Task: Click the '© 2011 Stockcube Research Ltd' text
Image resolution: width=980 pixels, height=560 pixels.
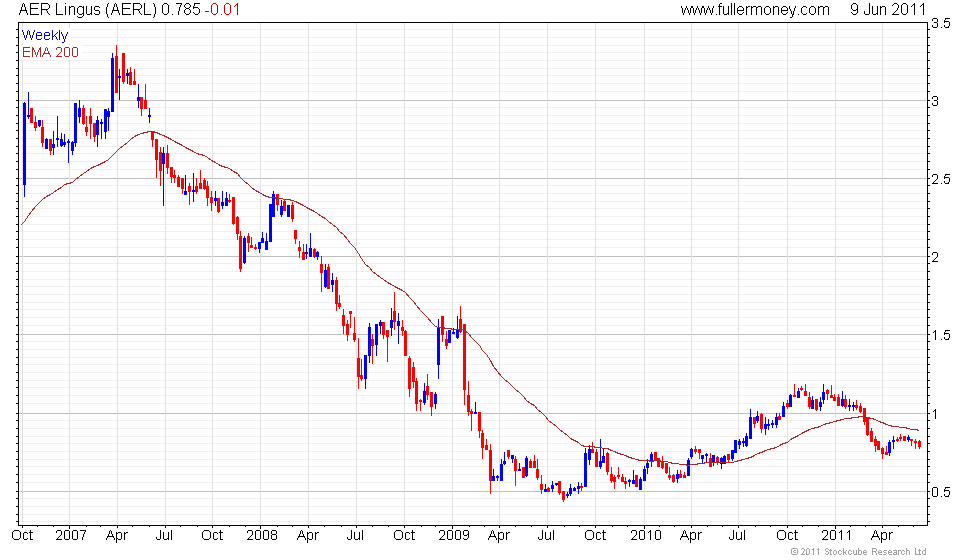Action: point(858,551)
